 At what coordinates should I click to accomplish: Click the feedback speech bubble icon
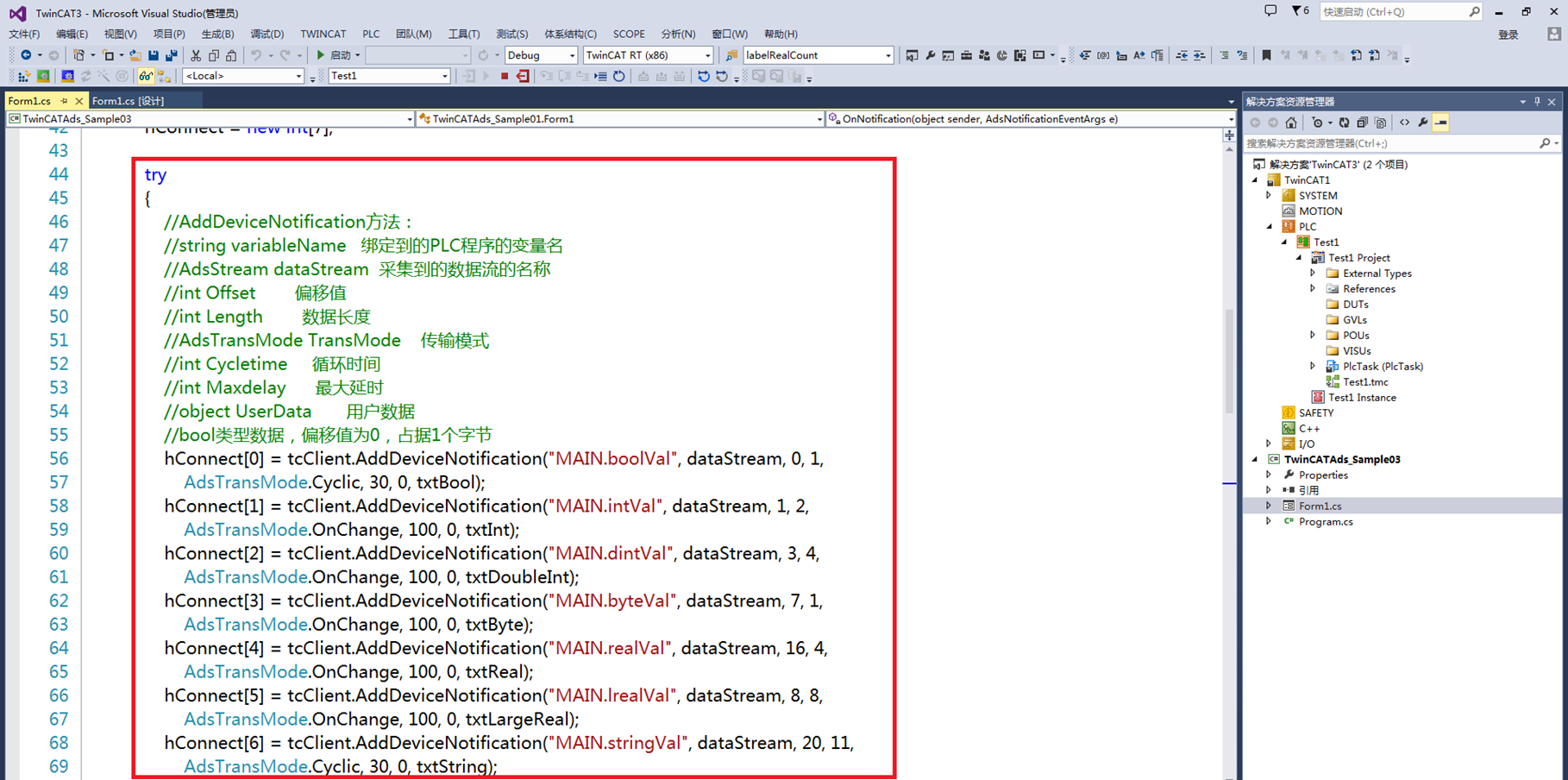pos(1270,11)
